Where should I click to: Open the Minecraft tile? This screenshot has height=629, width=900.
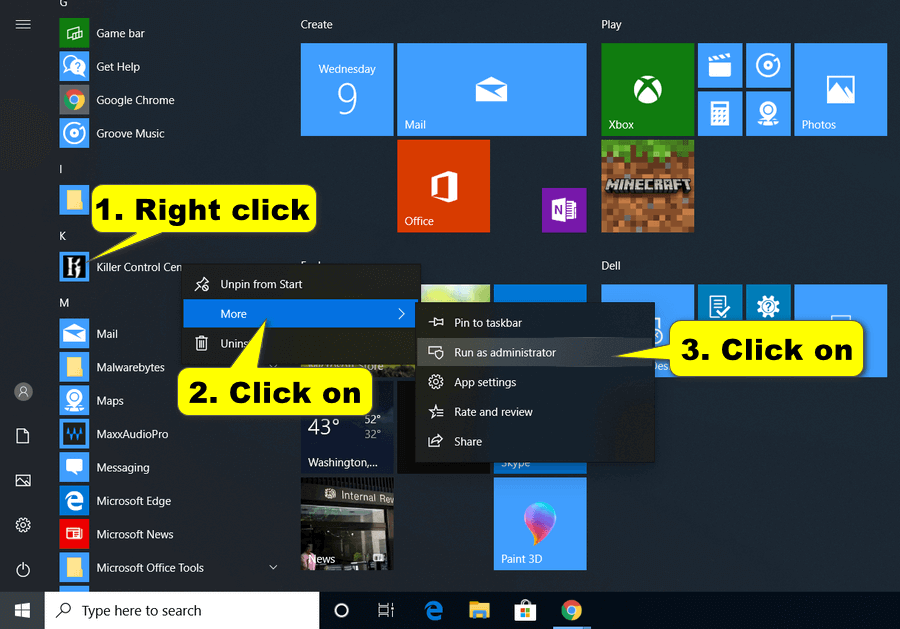647,186
